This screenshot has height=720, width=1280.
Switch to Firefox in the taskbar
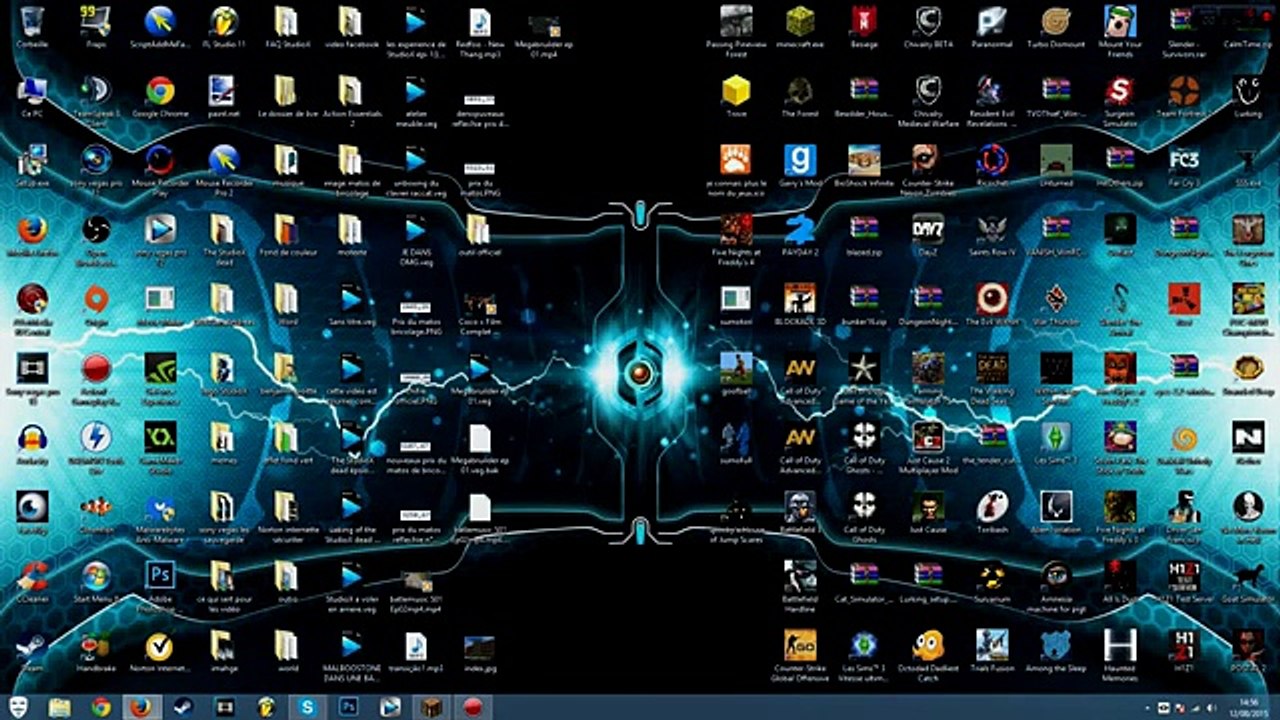coord(141,707)
